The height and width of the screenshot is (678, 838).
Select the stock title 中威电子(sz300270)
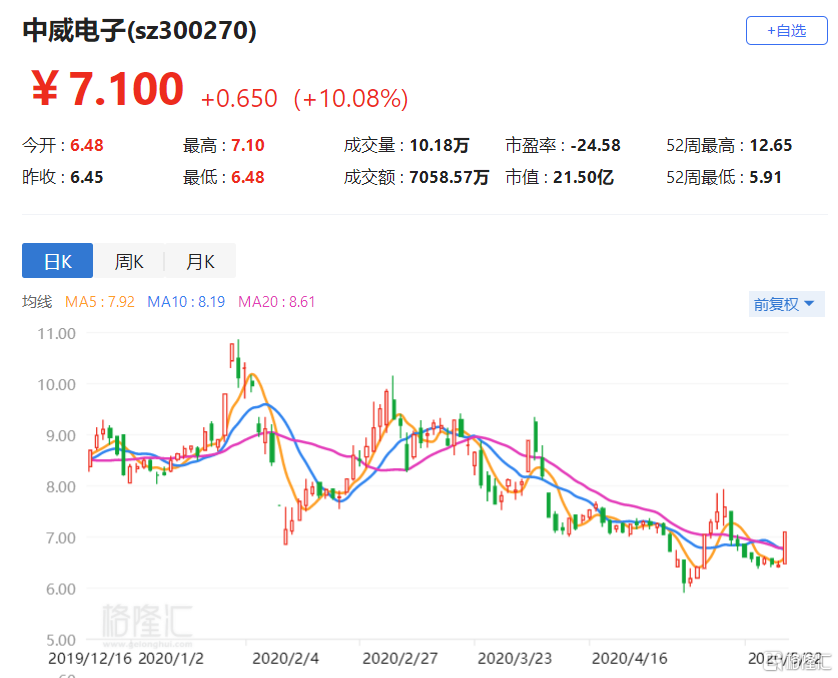click(139, 30)
